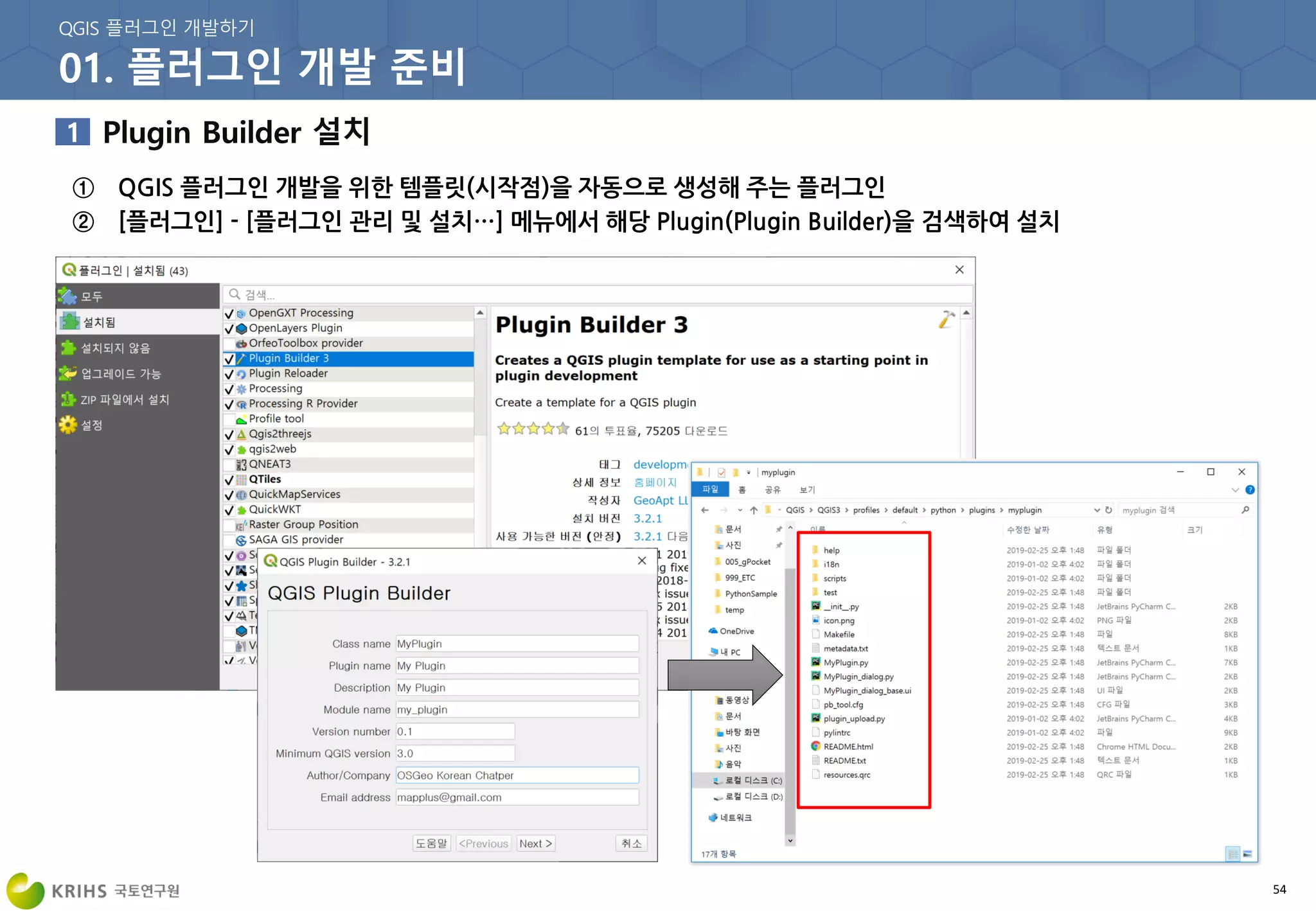Click the 취소 button in Plugin Builder
This screenshot has width=1316, height=911.
631,844
